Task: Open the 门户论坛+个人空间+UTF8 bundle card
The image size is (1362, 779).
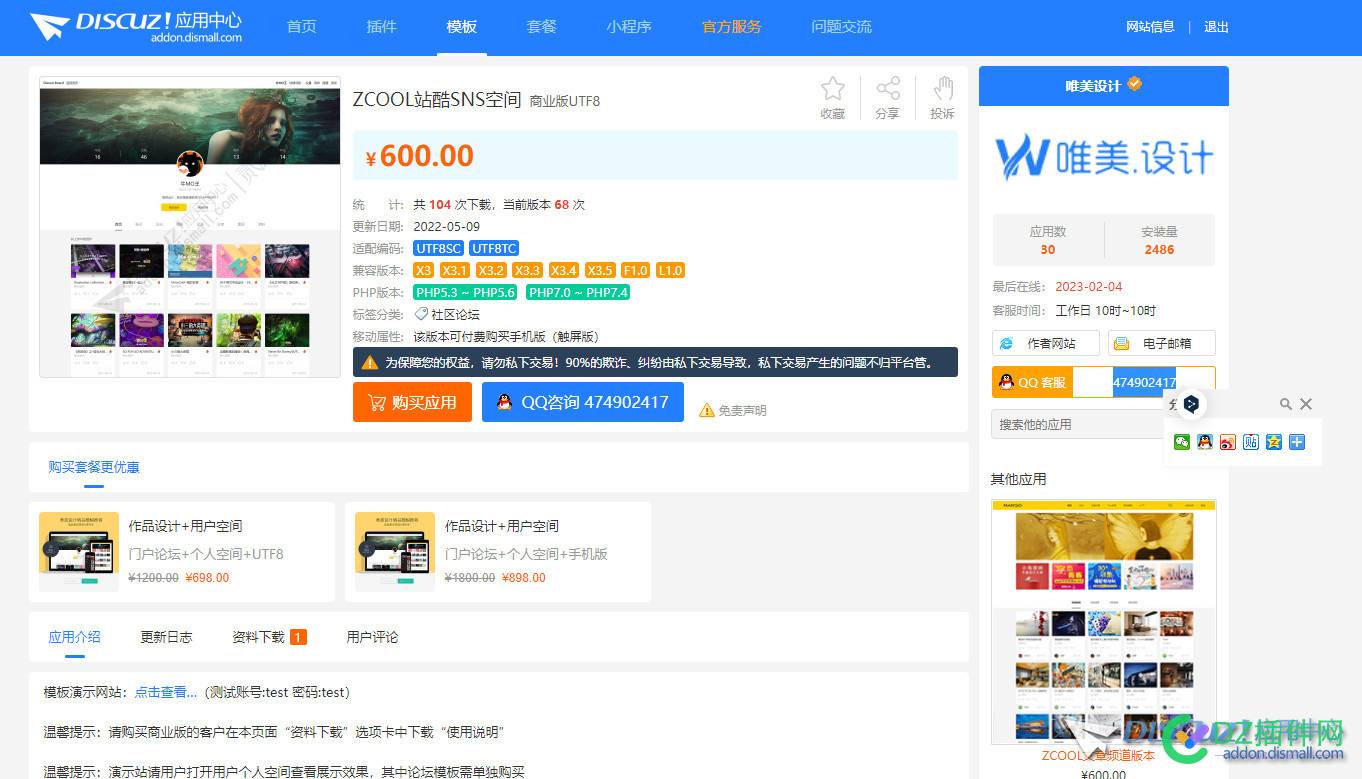Action: [x=182, y=552]
